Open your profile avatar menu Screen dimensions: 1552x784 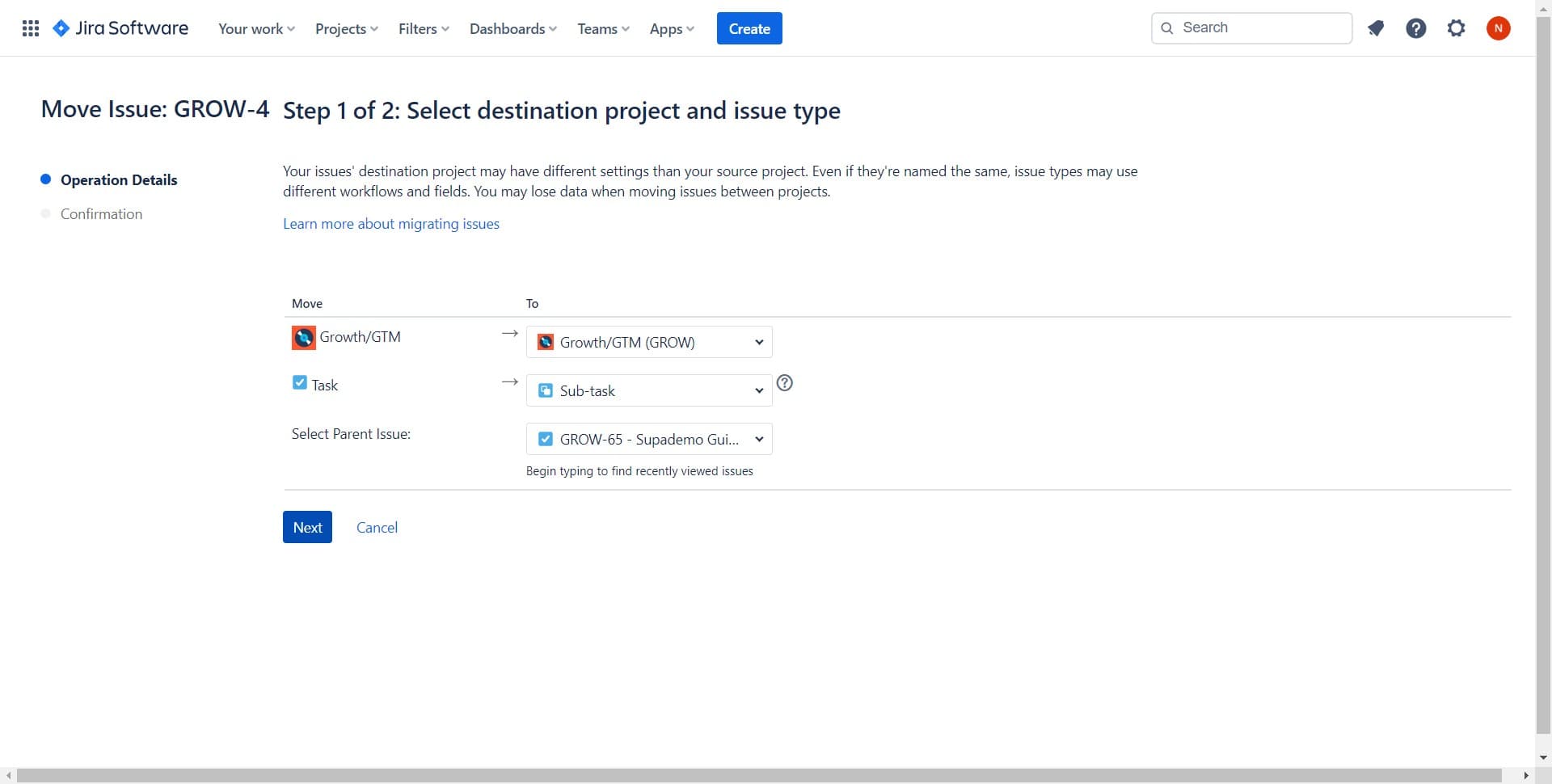point(1499,27)
